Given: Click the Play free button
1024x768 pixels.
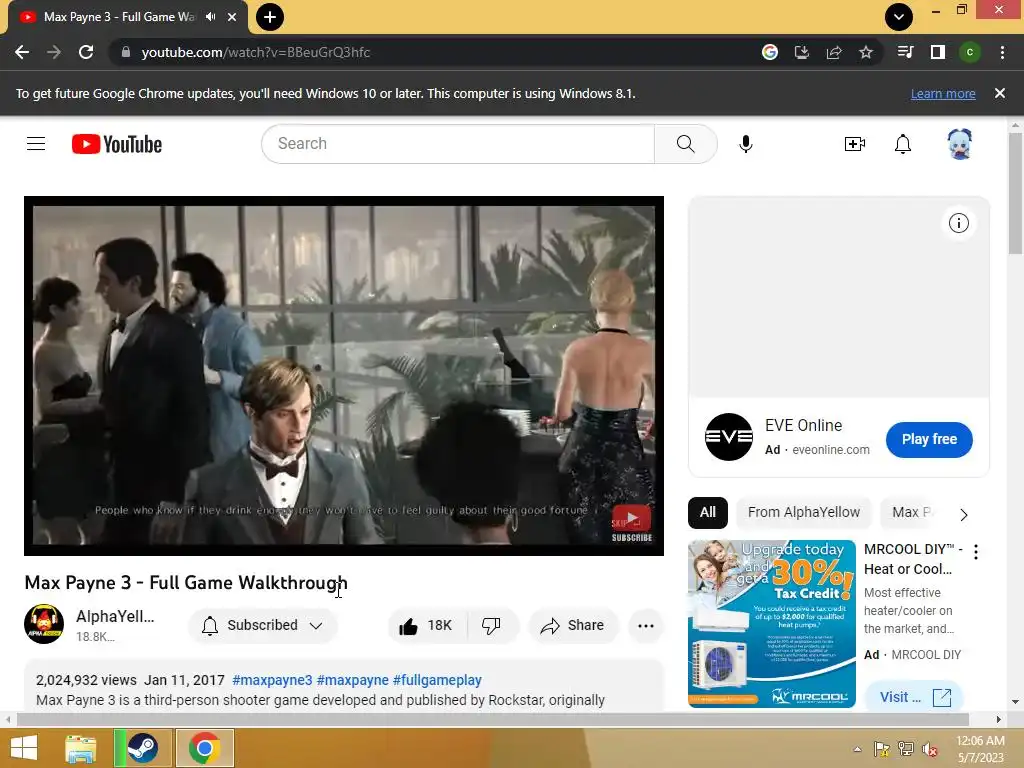Looking at the screenshot, I should (x=929, y=440).
